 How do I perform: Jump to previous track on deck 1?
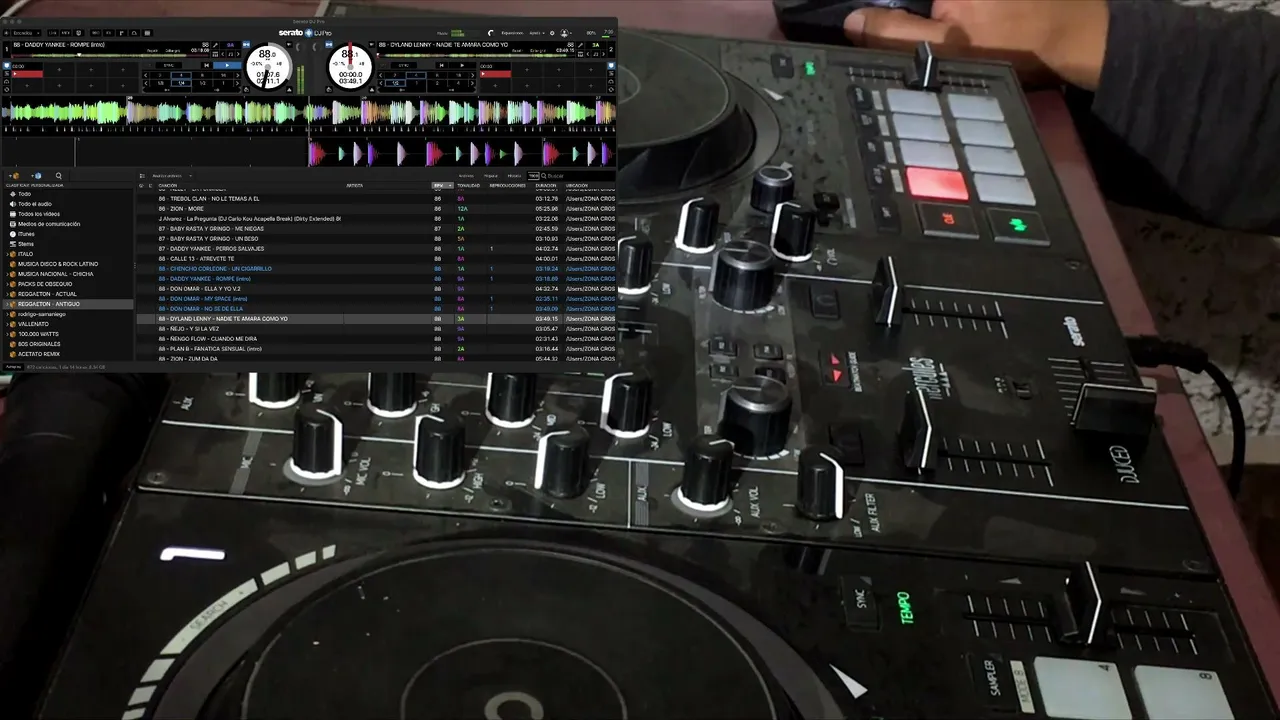click(206, 65)
